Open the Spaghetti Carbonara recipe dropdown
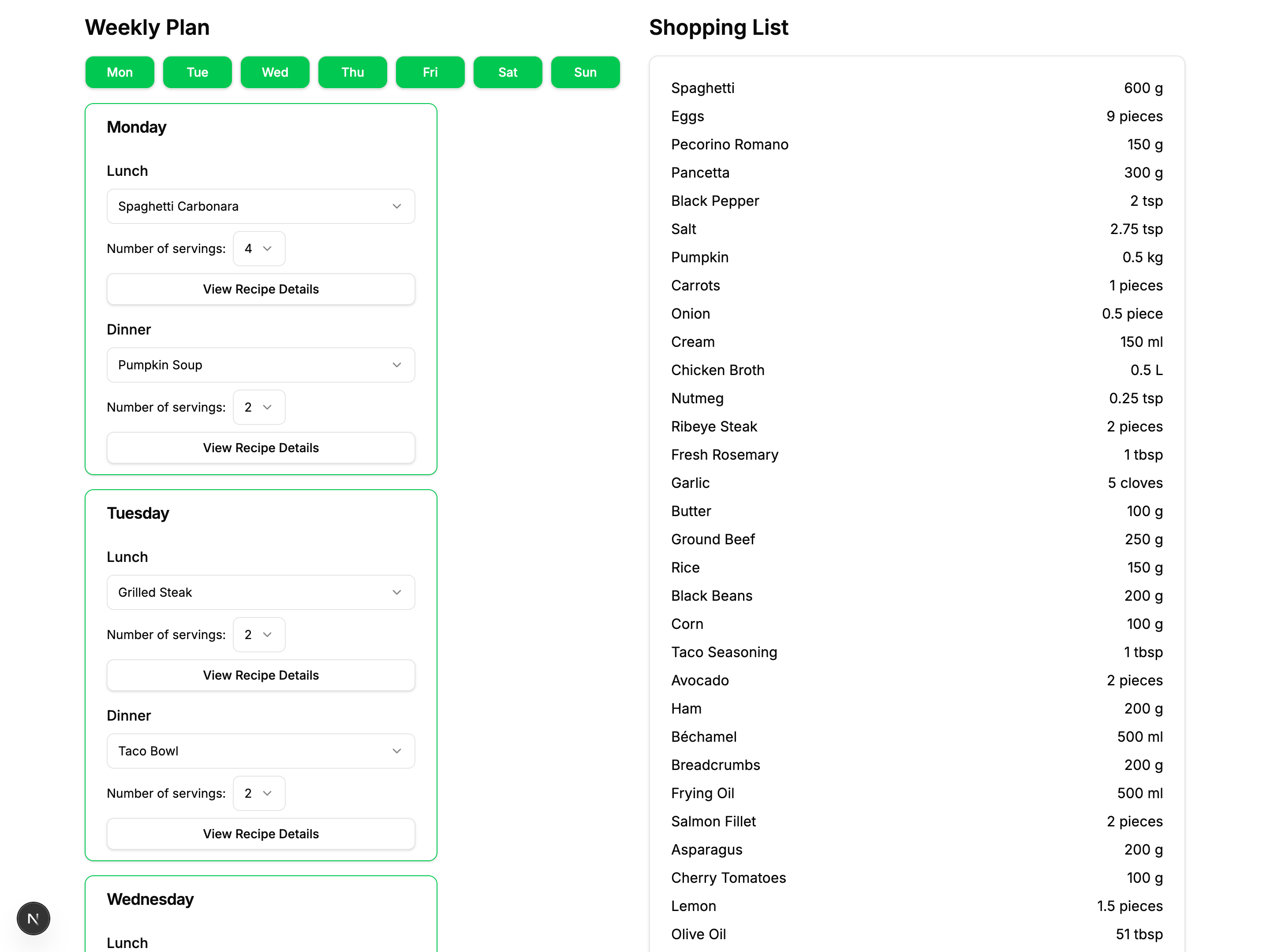1270x952 pixels. coord(261,206)
